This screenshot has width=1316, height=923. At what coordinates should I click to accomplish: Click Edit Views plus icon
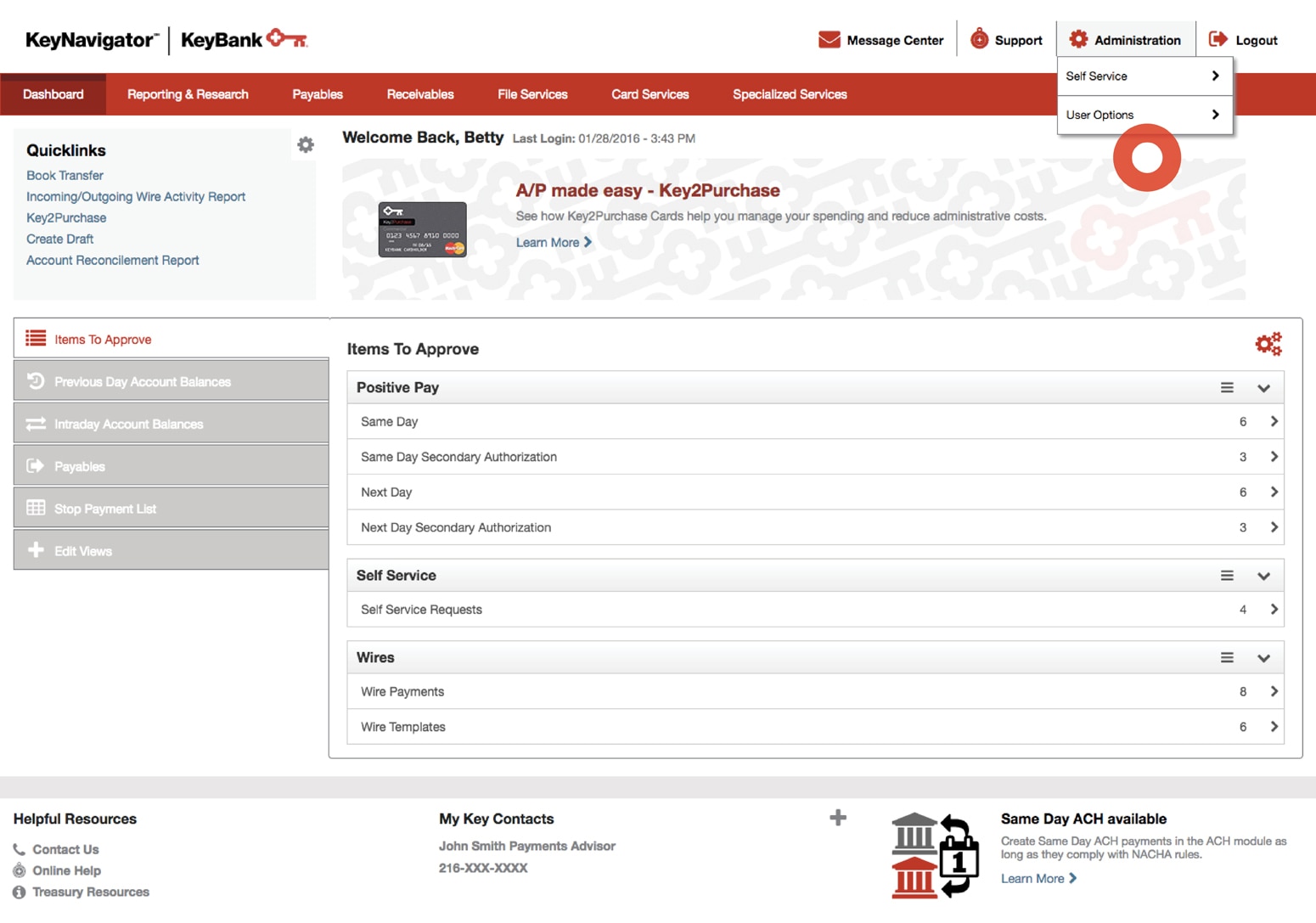click(x=36, y=550)
